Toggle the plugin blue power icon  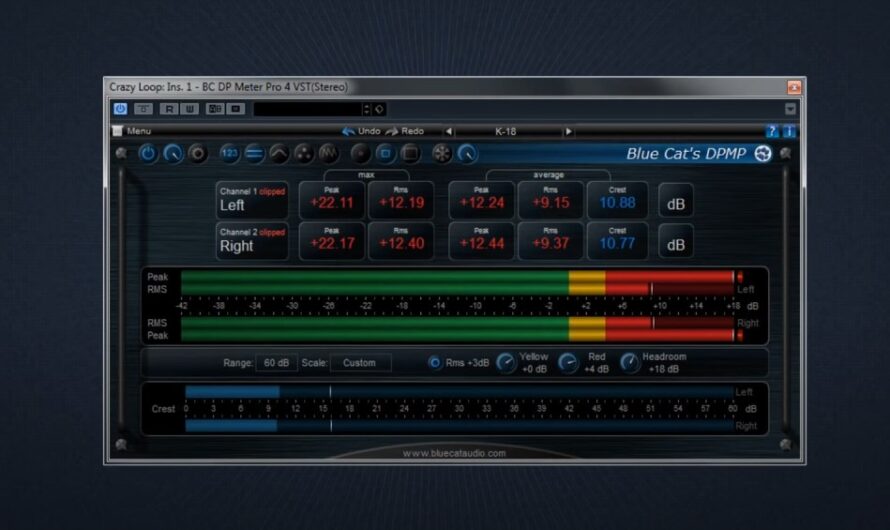click(148, 153)
